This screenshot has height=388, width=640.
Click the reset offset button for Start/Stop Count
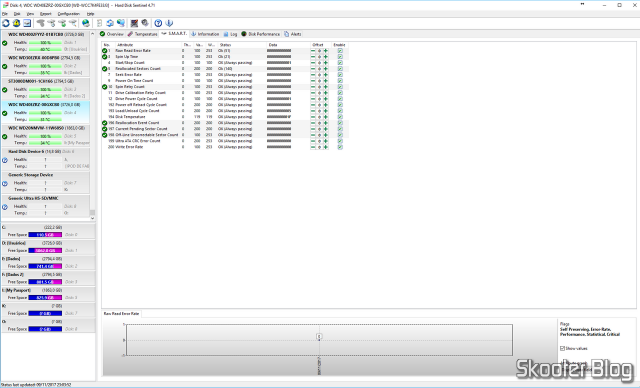[319, 63]
